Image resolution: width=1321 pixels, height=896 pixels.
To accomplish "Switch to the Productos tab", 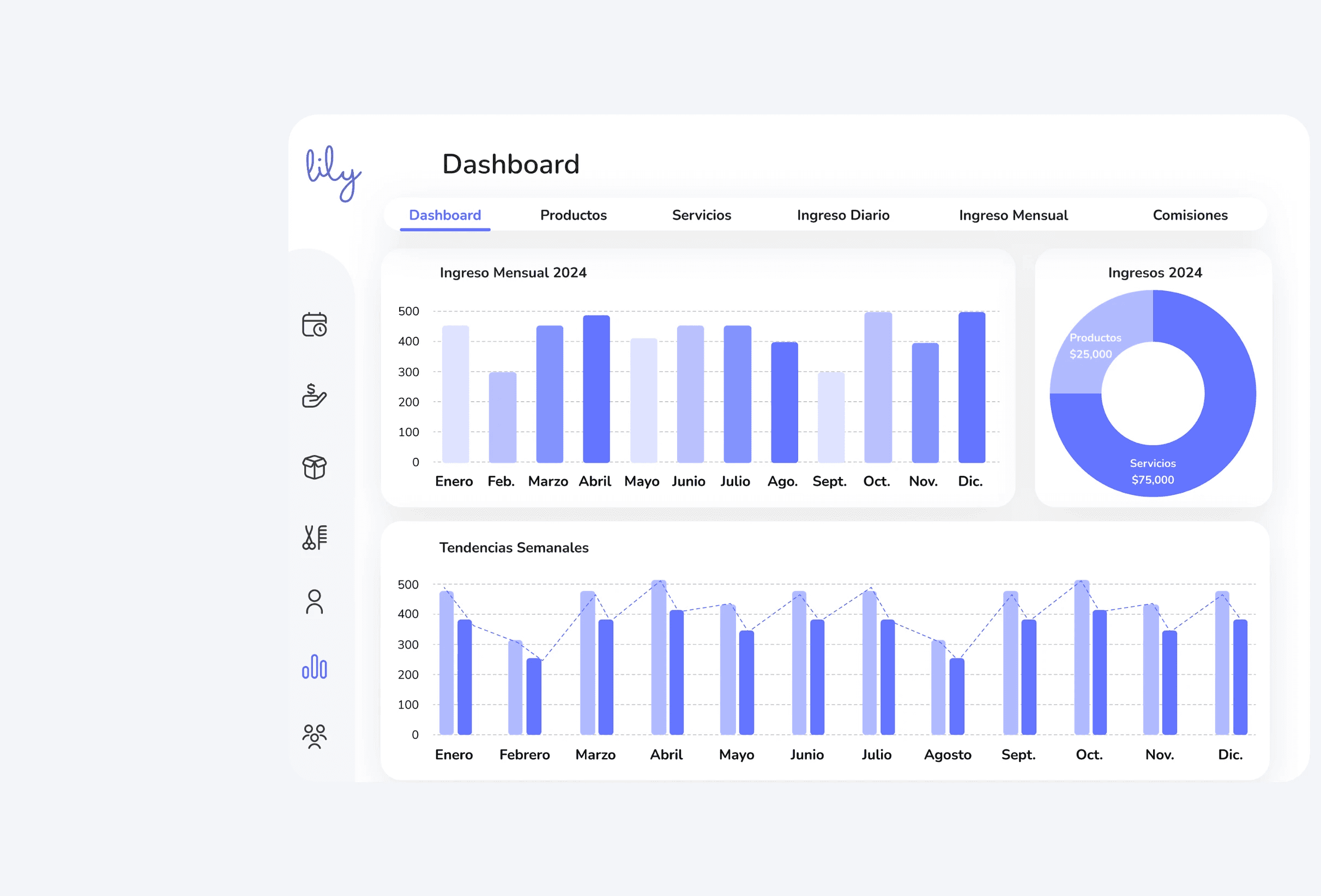I will coord(573,215).
